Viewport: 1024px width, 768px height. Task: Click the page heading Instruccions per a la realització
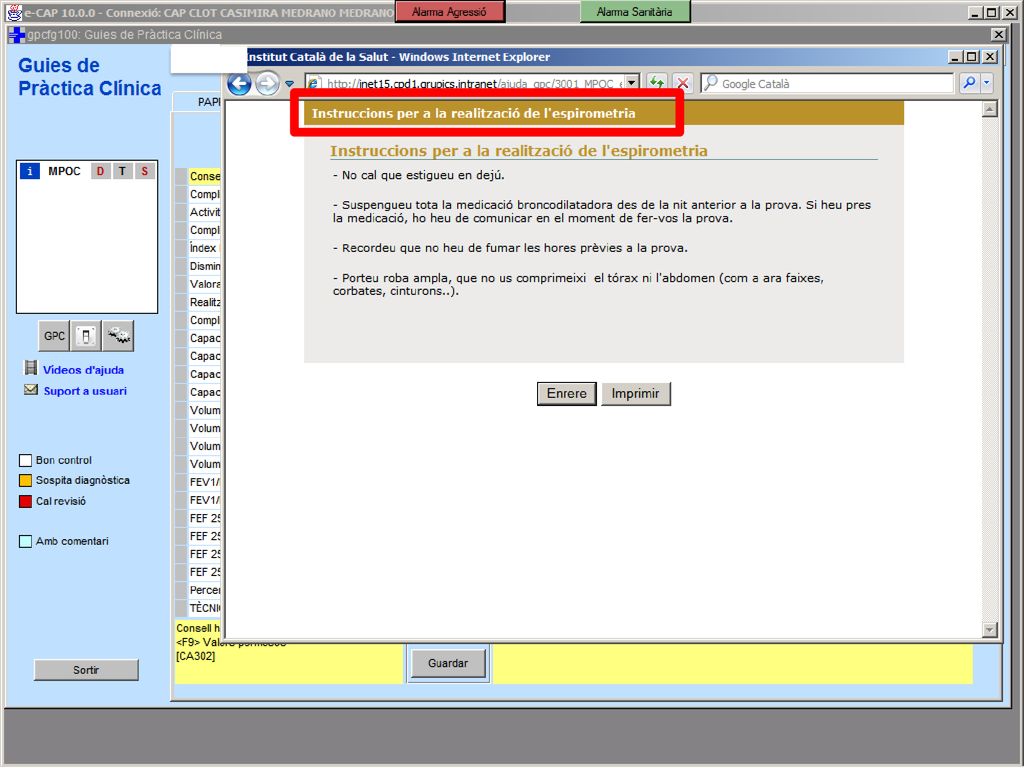click(x=519, y=151)
